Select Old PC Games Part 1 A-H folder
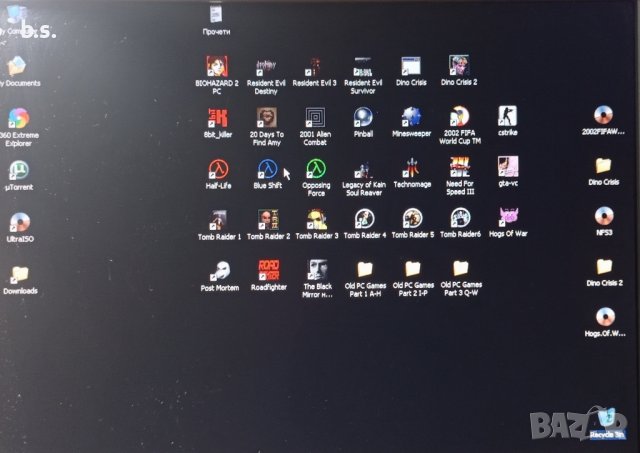The image size is (640, 453). tap(364, 270)
